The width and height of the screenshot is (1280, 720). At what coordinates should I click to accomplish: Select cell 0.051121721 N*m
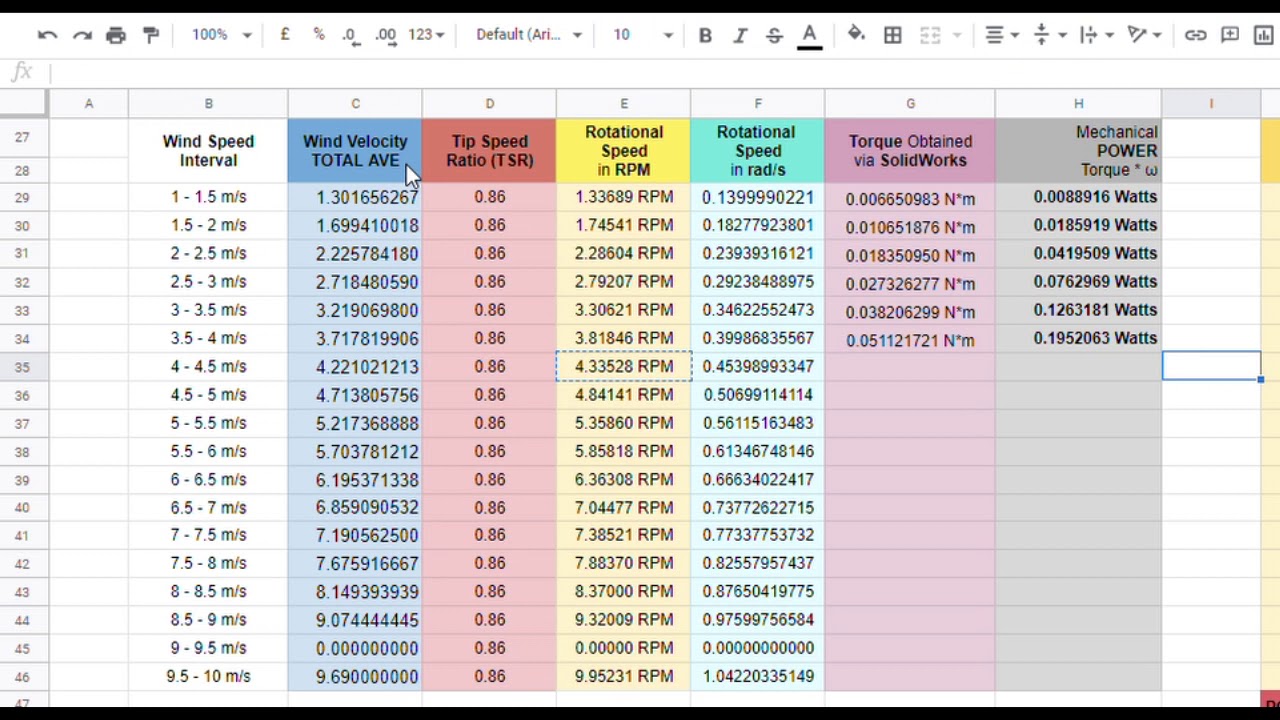point(910,339)
